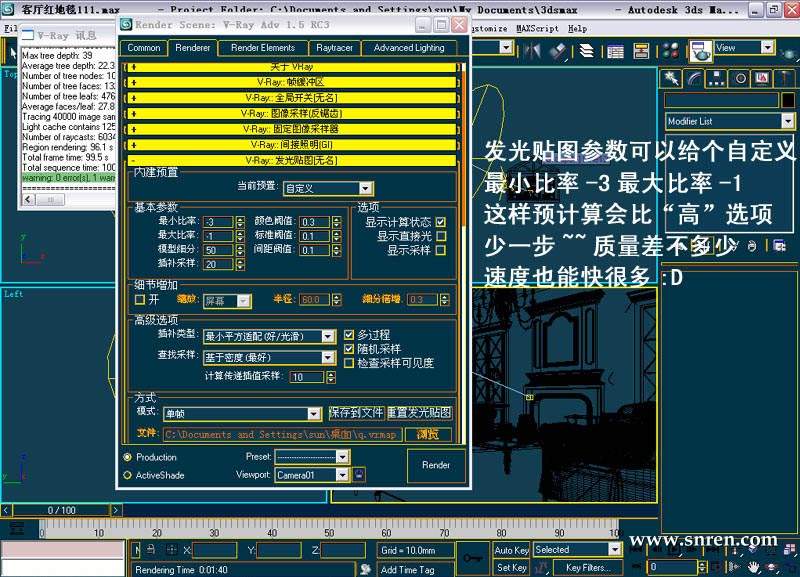This screenshot has width=800, height=577.
Task: Click the 重置发光贴图 button
Action: (419, 413)
